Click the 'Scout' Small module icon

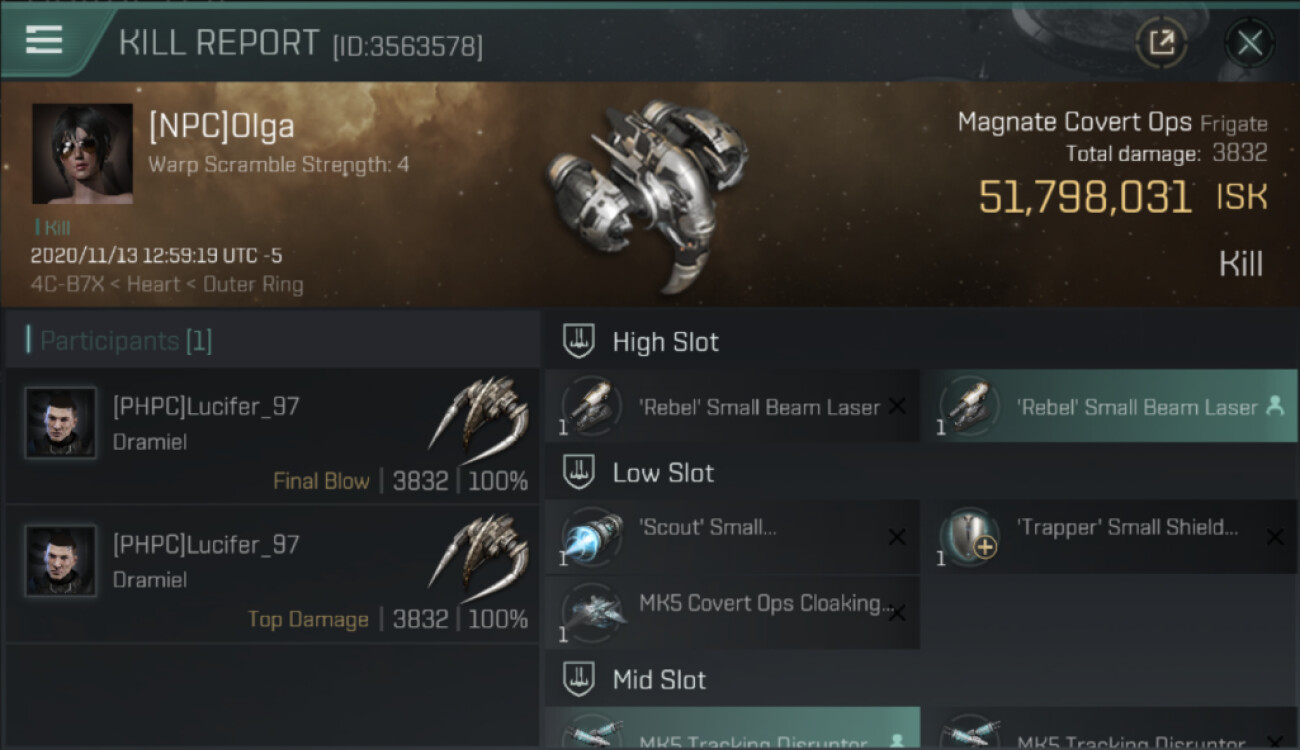coord(590,536)
